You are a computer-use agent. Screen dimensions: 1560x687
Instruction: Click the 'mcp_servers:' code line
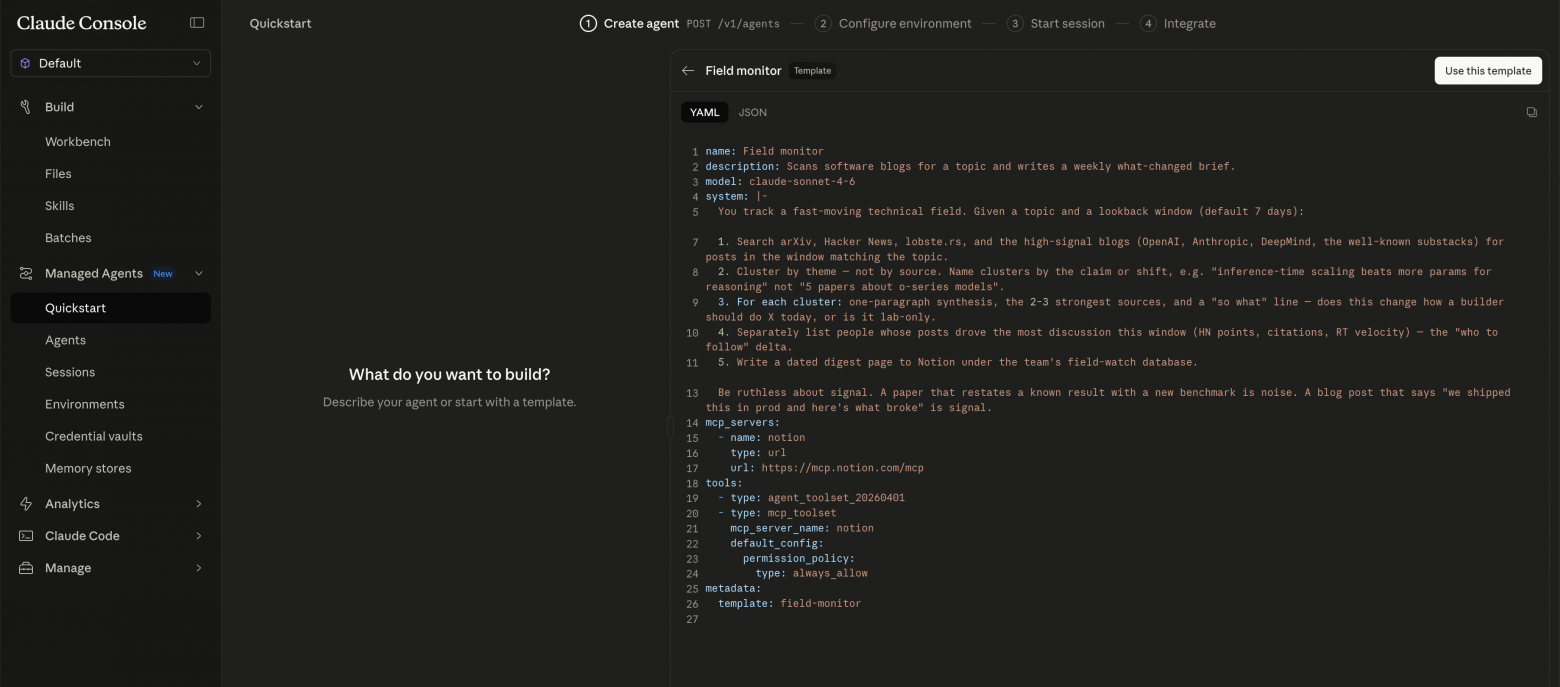click(742, 423)
